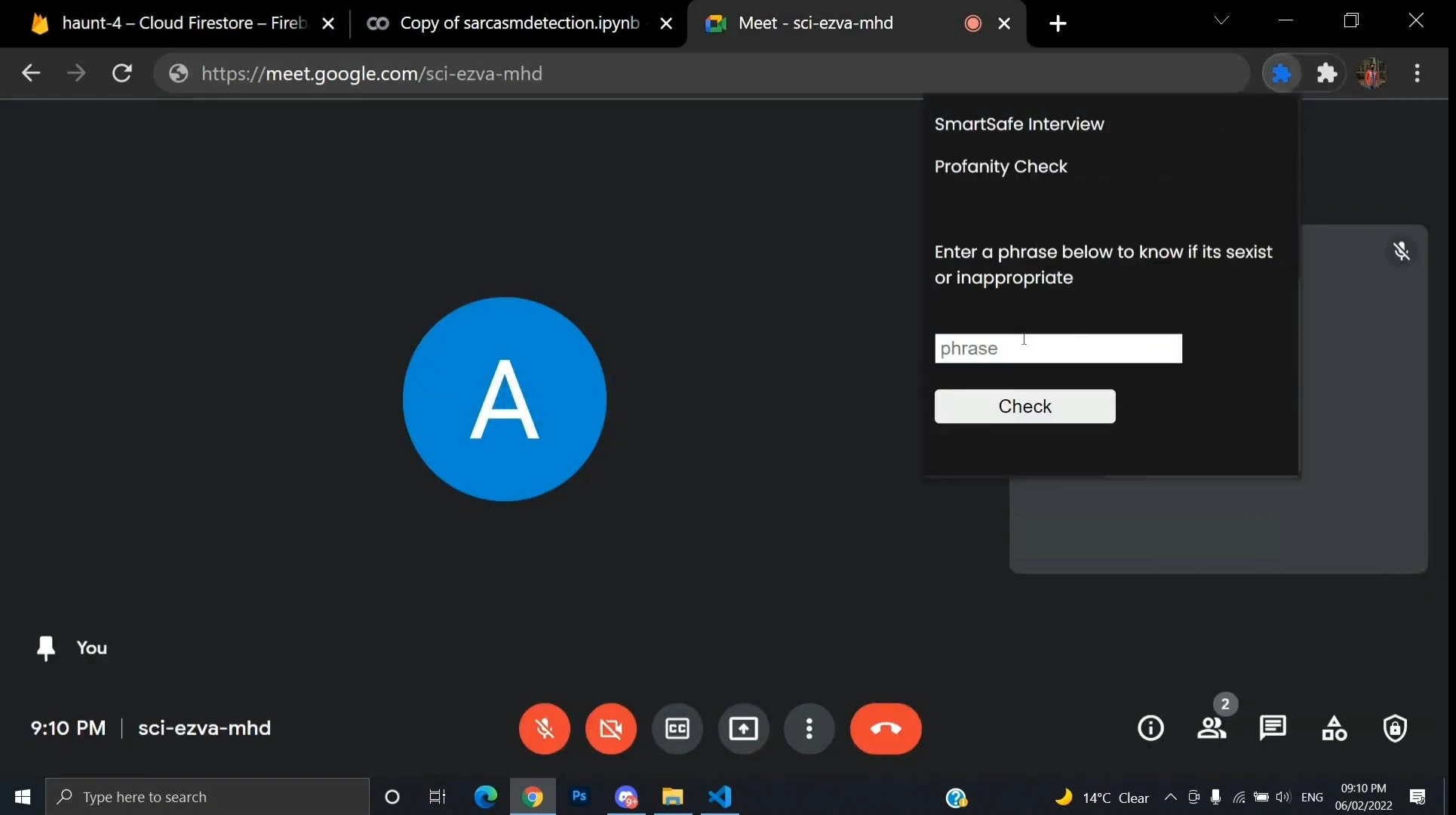Open the Chrome tab search chevron
This screenshot has width=1456, height=815.
1221,21
